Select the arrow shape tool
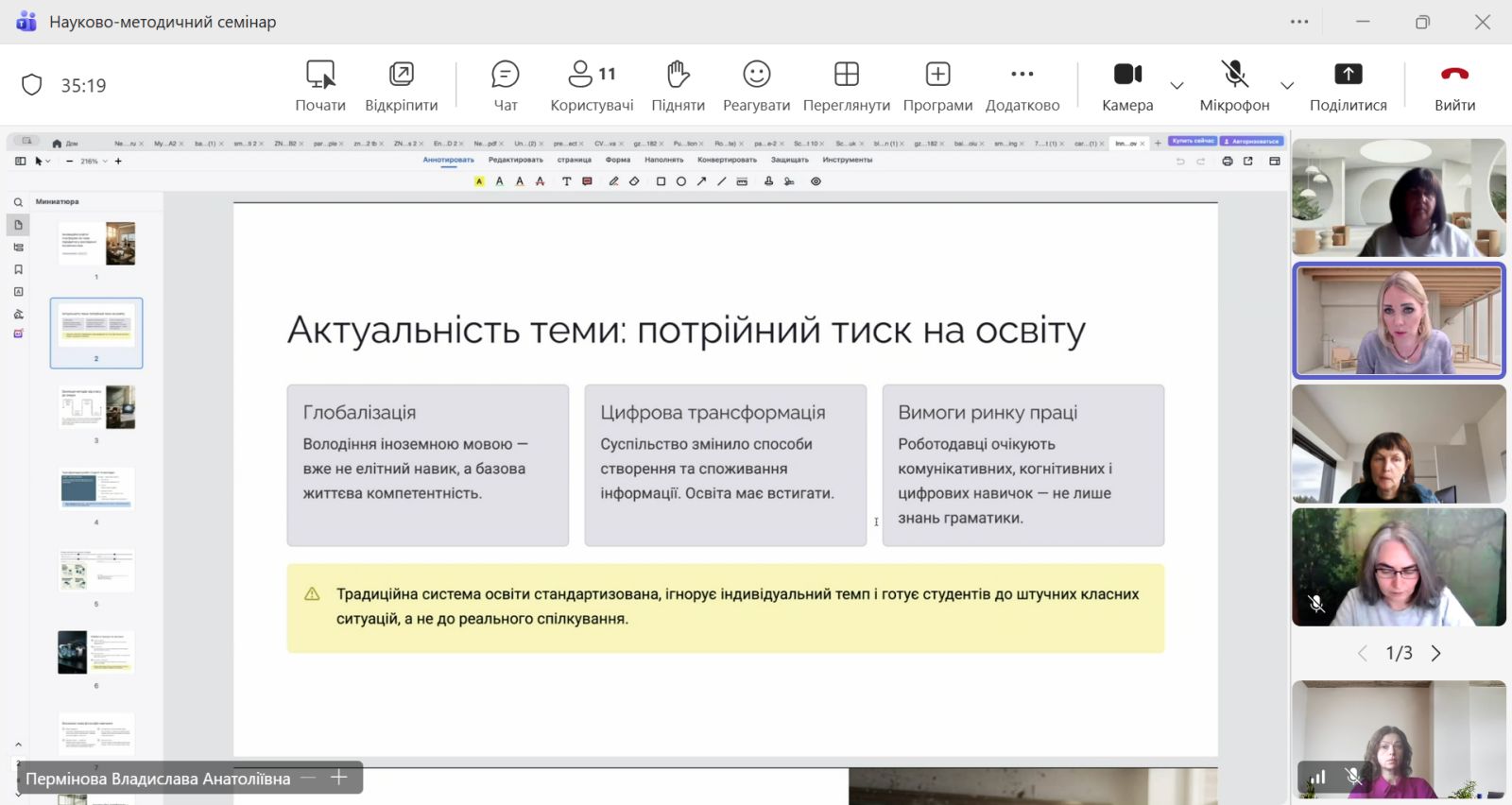Screen dimensions: 1512x805 [x=701, y=181]
